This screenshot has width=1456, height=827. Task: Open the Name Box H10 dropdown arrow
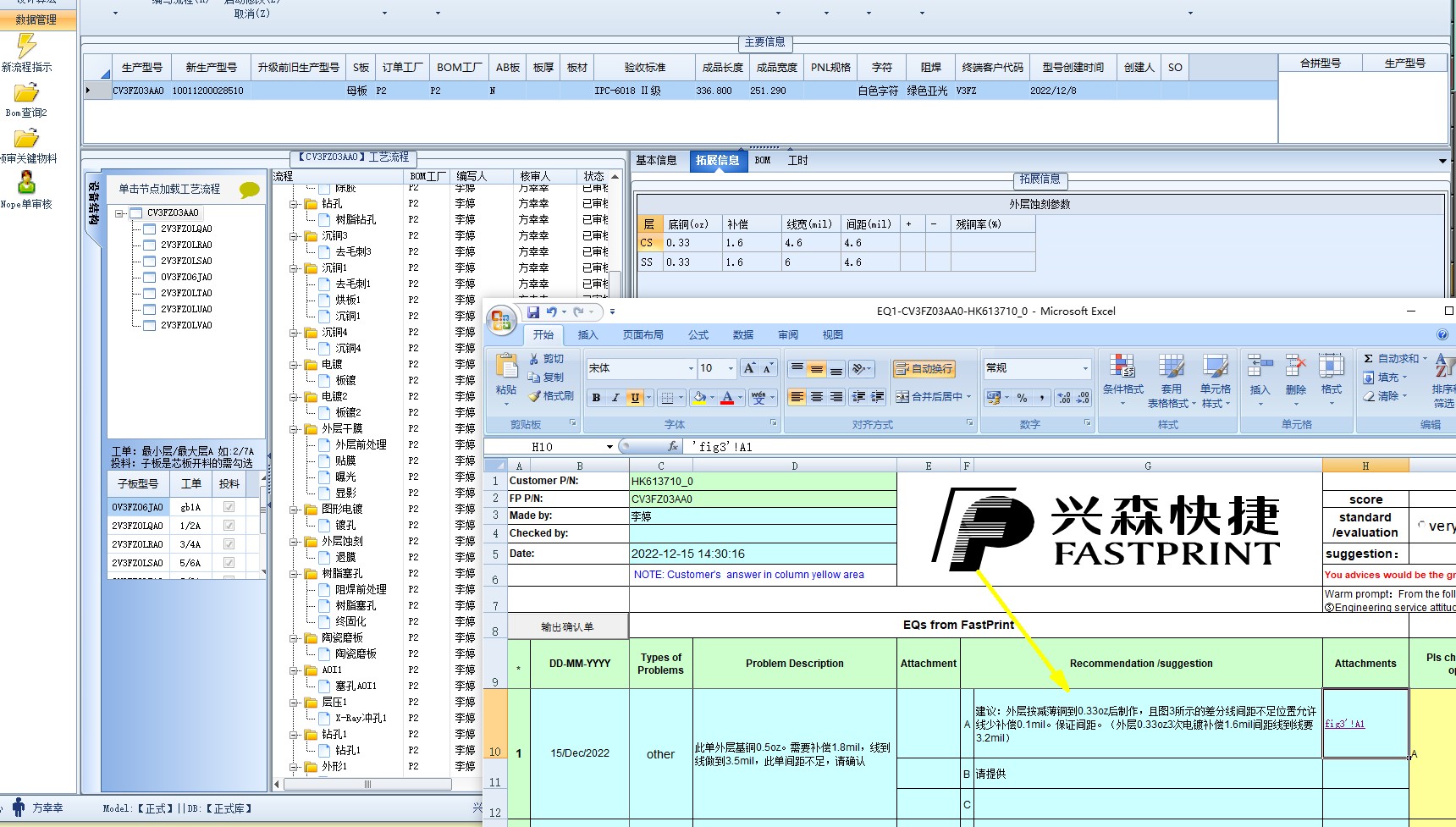pos(609,446)
